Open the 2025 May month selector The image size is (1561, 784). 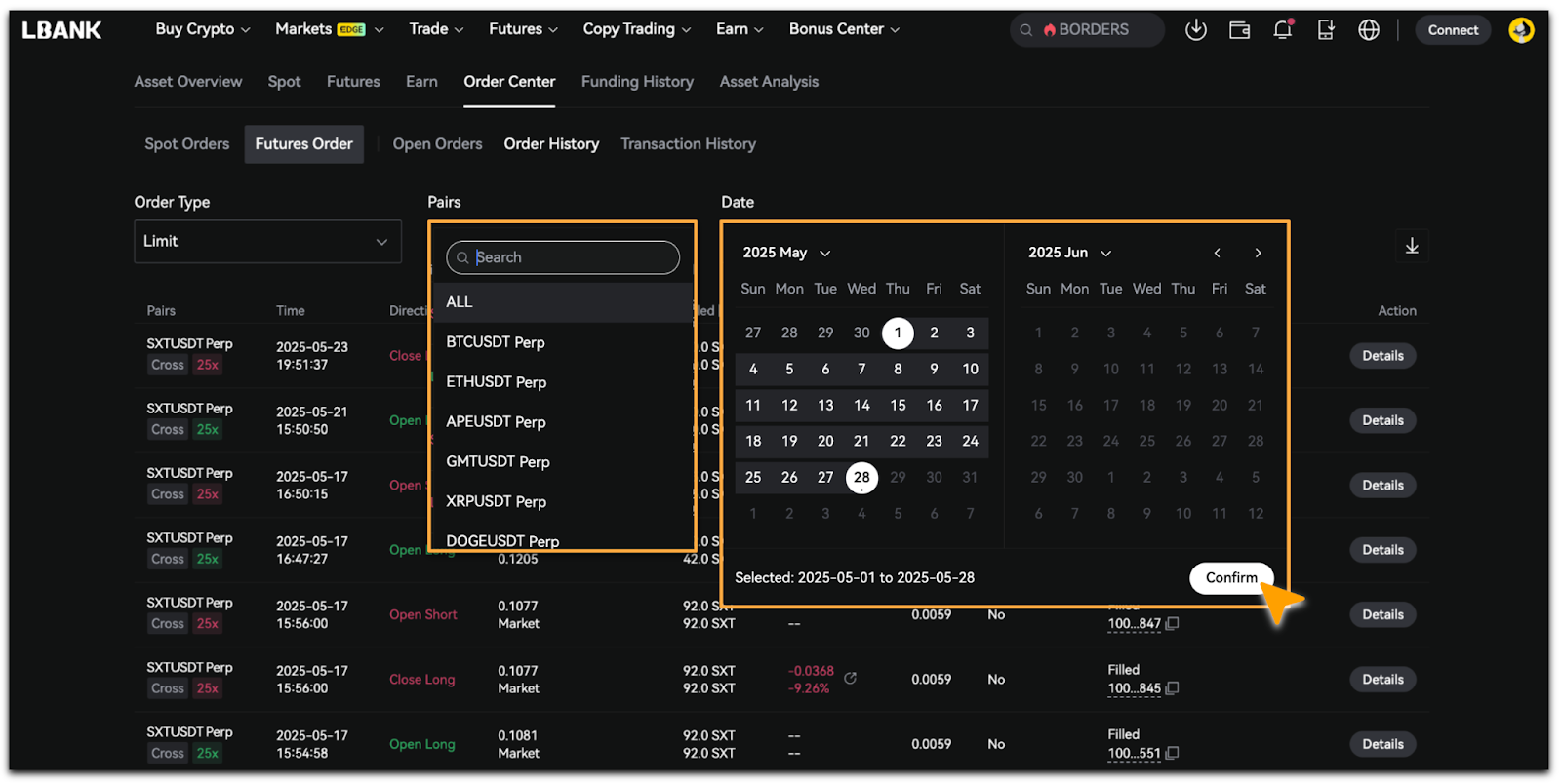[786, 254]
